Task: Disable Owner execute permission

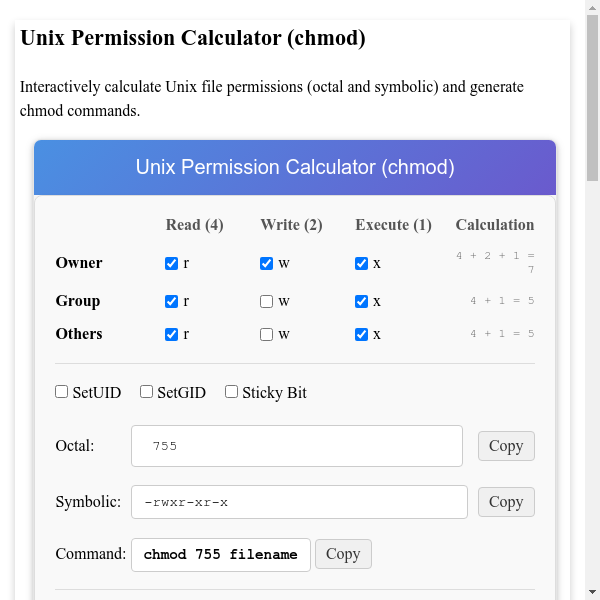Action: coord(362,264)
